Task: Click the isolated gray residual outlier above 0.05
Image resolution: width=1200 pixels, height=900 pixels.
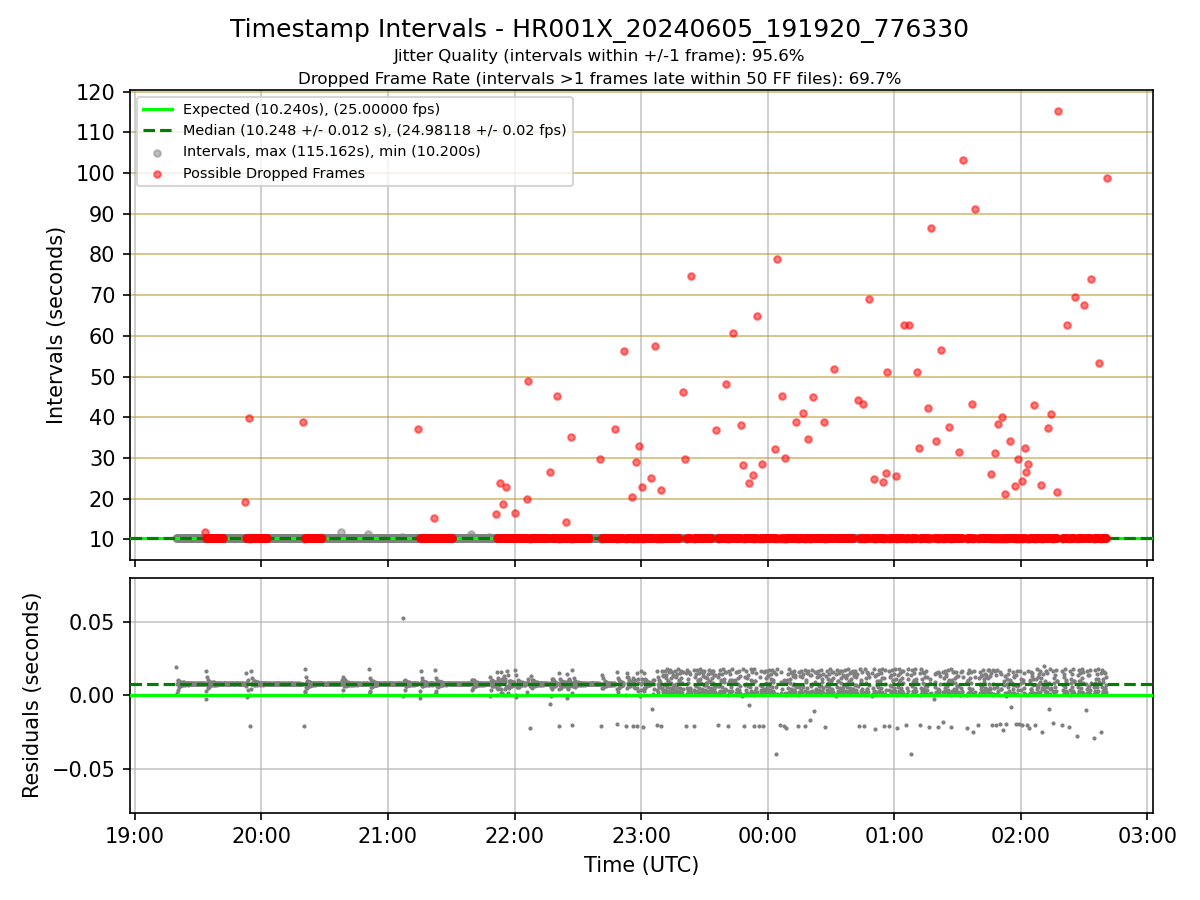Action: click(403, 618)
